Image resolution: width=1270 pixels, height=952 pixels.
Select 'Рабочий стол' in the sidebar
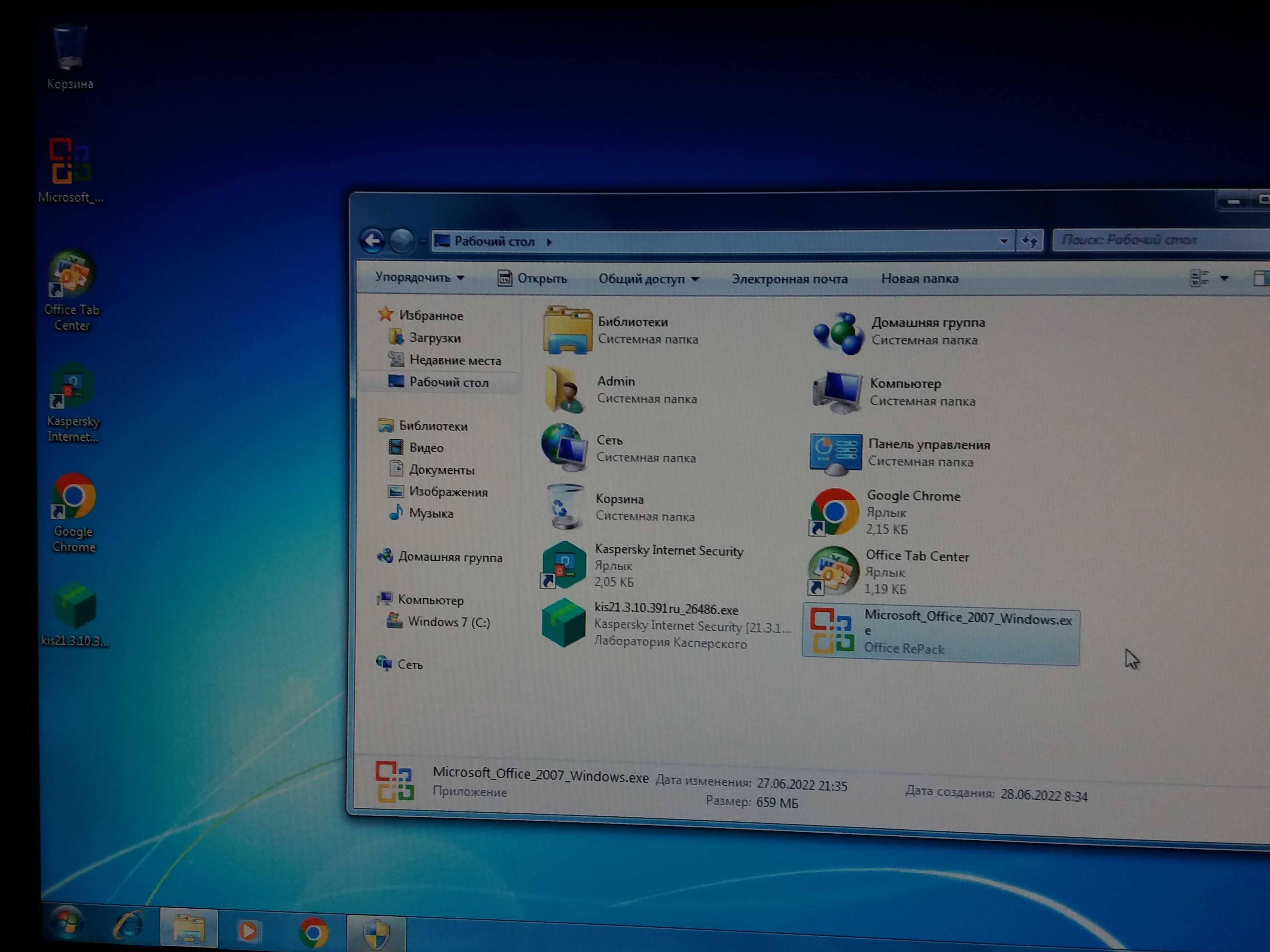439,382
